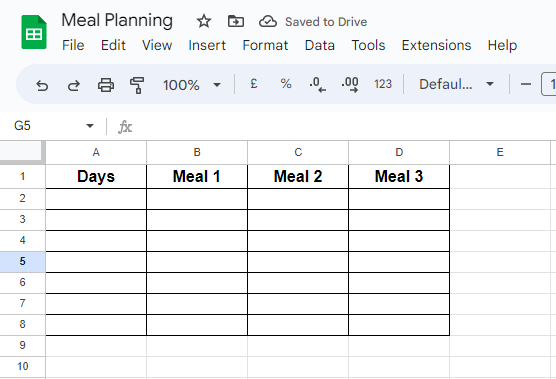The width and height of the screenshot is (556, 379).
Task: Select the Meal 2 header cell
Action: [x=298, y=177]
